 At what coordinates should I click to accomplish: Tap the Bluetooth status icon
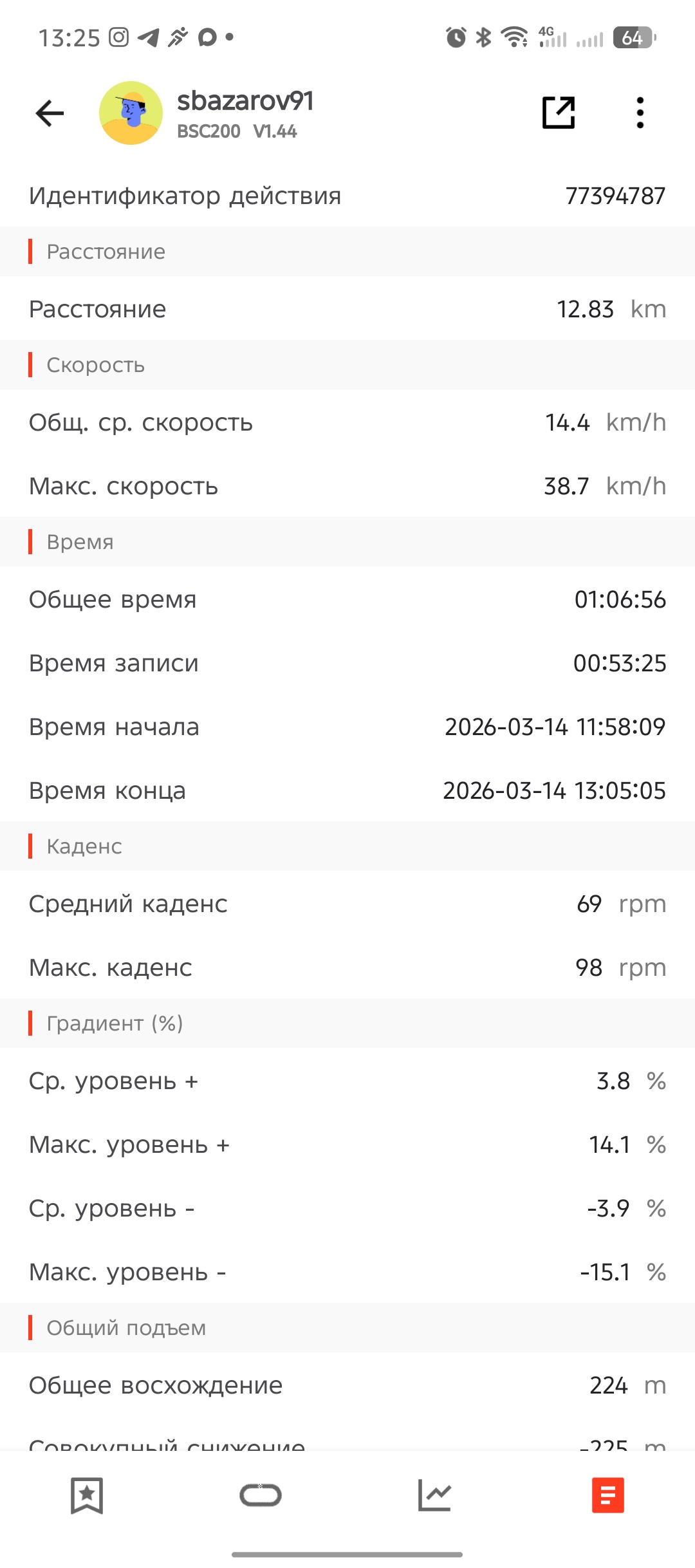click(x=483, y=37)
